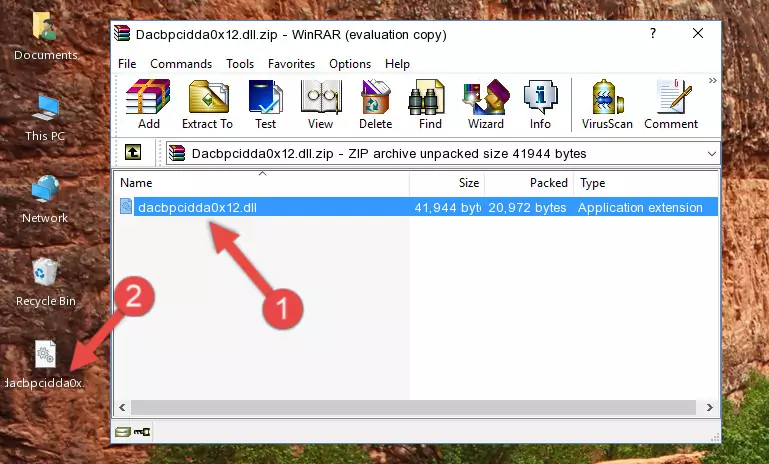Click the archive icon in the path bar
769x464 pixels.
(x=177, y=153)
